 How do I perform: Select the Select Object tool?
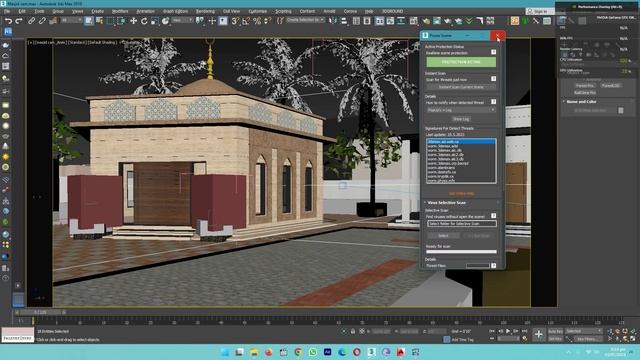89,21
